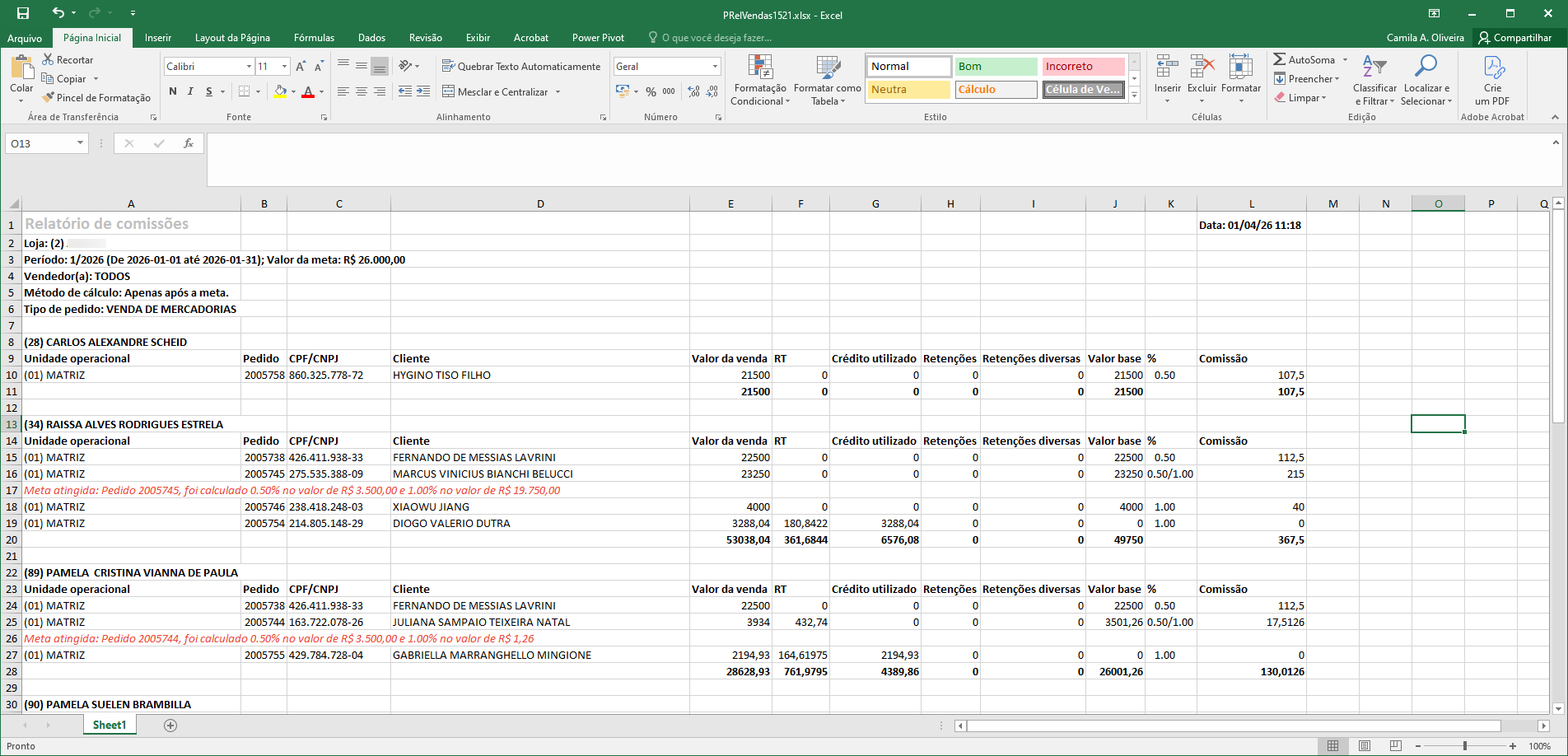This screenshot has width=1568, height=756.
Task: Click the Insert Function fx icon
Action: pyautogui.click(x=189, y=143)
